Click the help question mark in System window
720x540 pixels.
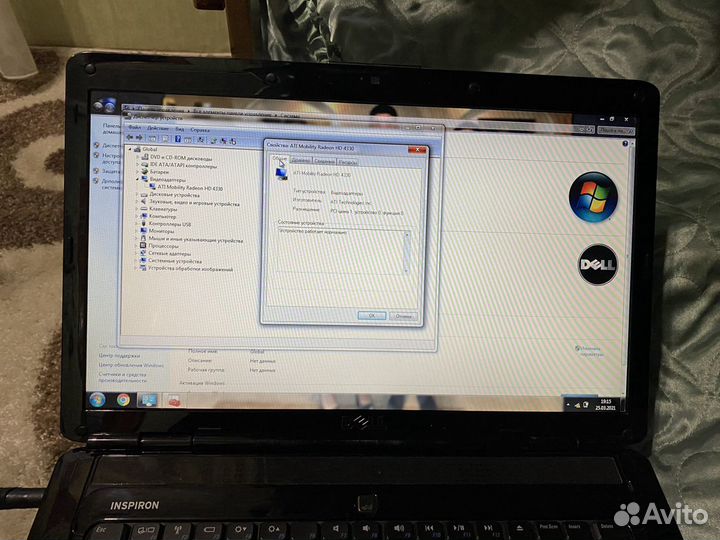tap(624, 144)
